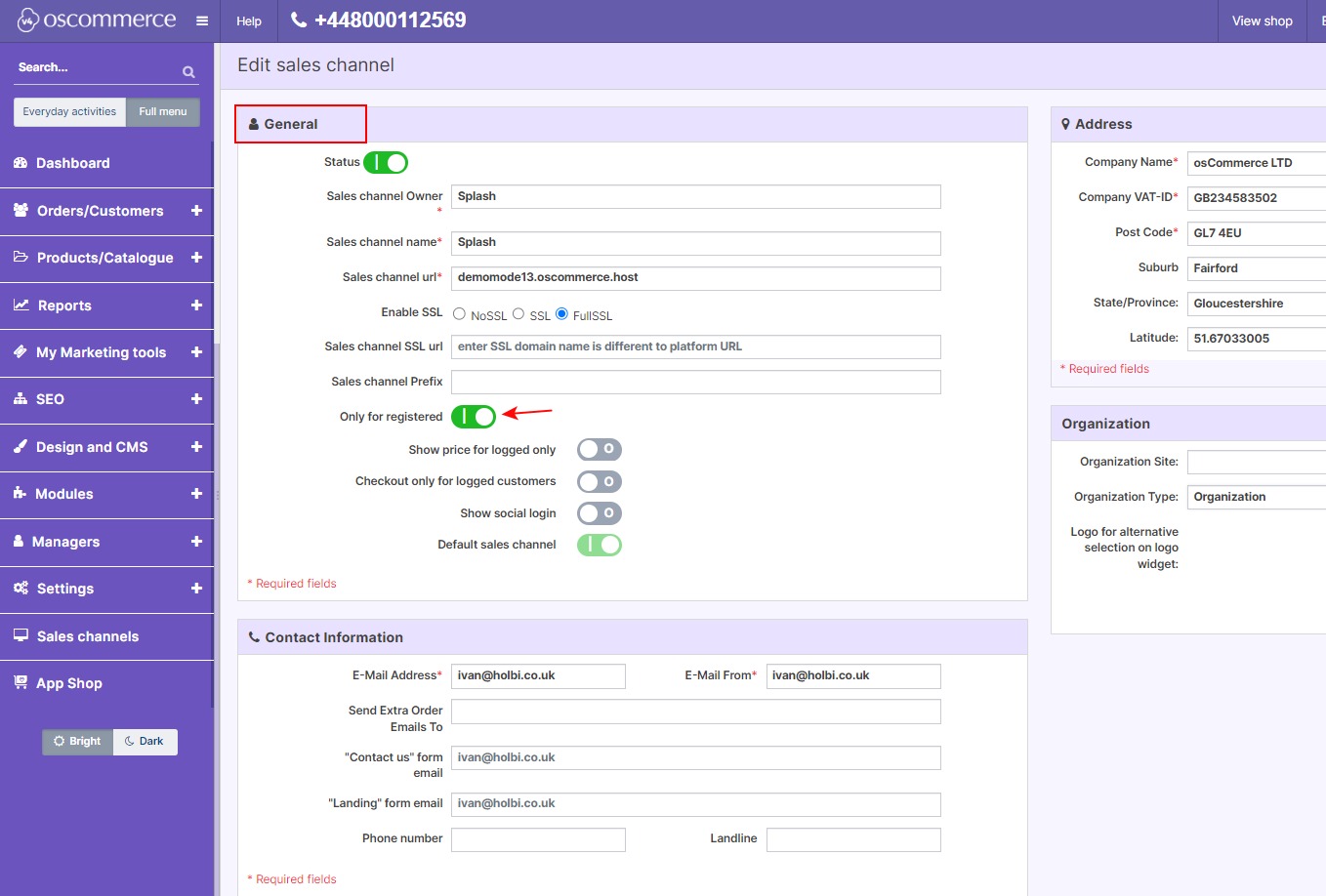Click the osCommerce logo
The image size is (1326, 896).
pyautogui.click(x=97, y=20)
